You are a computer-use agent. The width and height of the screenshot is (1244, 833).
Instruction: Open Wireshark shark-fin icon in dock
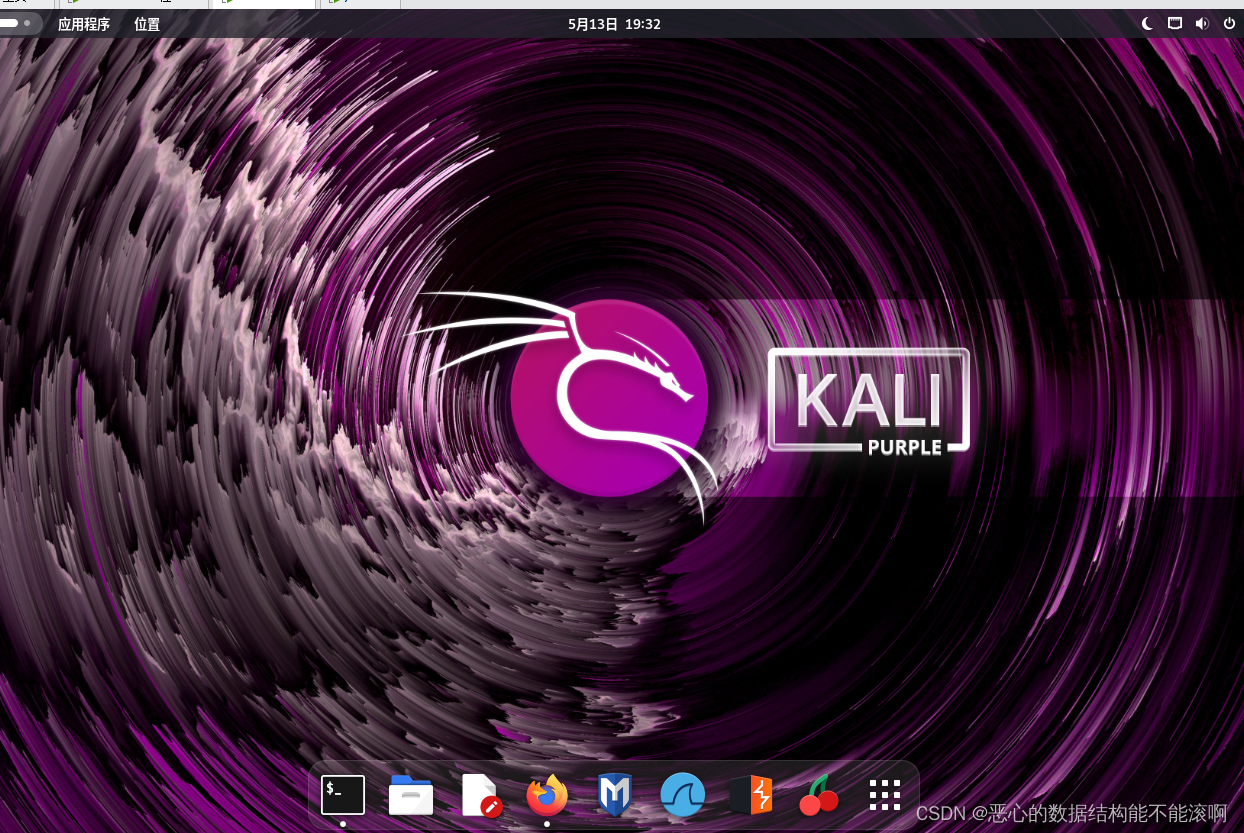[x=683, y=795]
